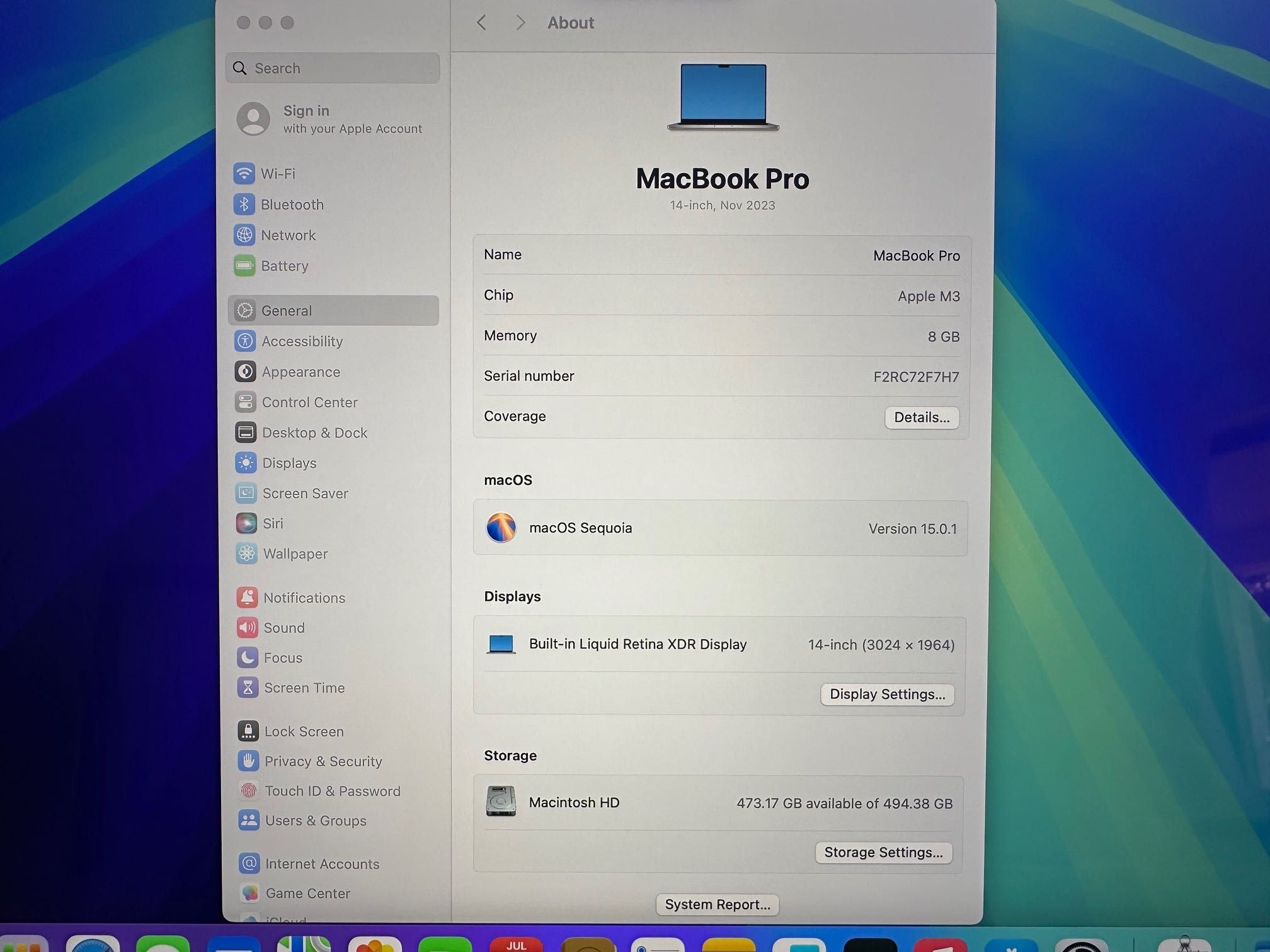Viewport: 1270px width, 952px height.
Task: Go back with the left chevron
Action: point(482,23)
